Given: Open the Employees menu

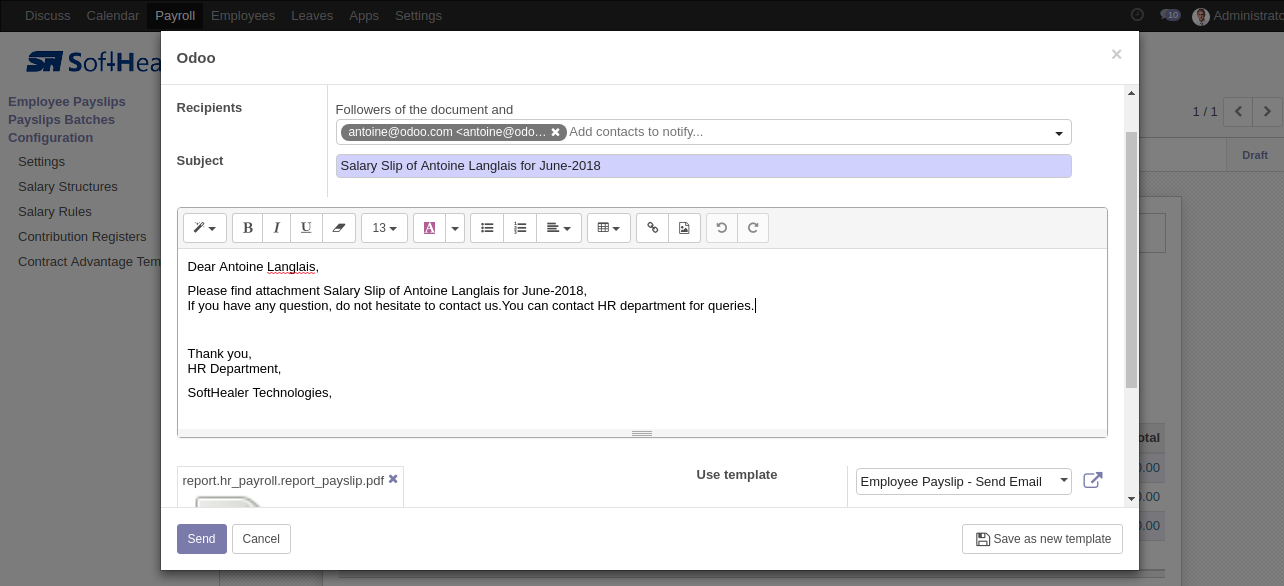Looking at the screenshot, I should pos(243,15).
